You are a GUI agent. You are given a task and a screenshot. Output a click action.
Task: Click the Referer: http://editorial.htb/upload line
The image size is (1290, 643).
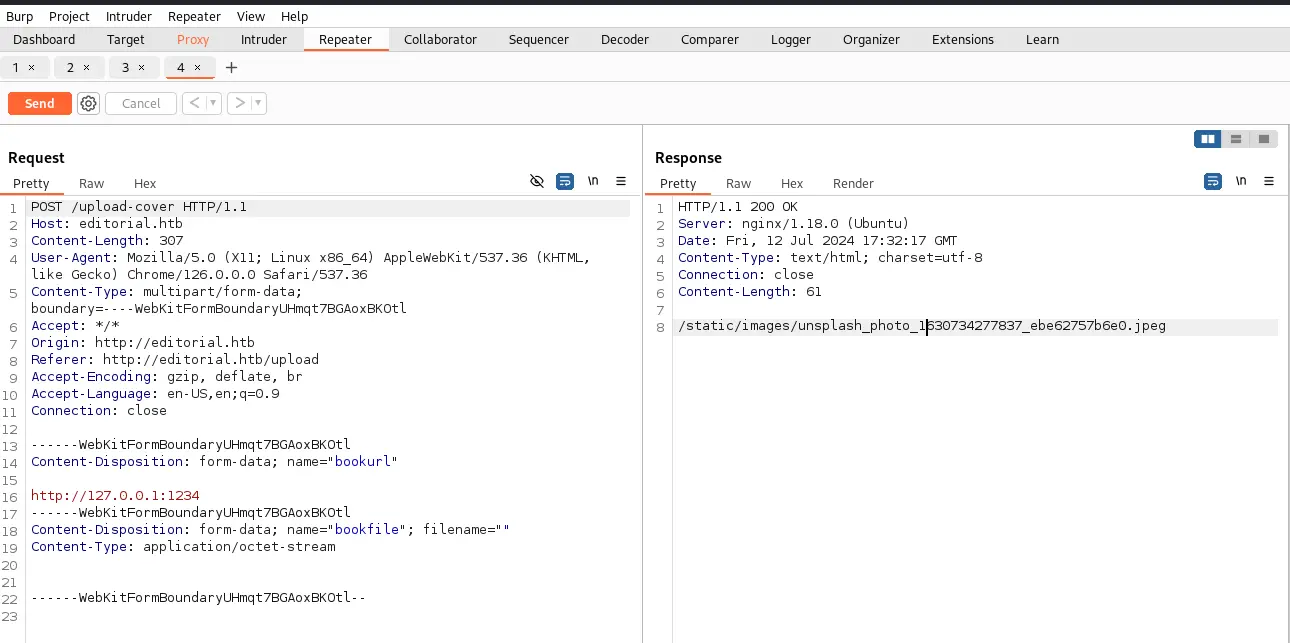pyautogui.click(x=175, y=360)
